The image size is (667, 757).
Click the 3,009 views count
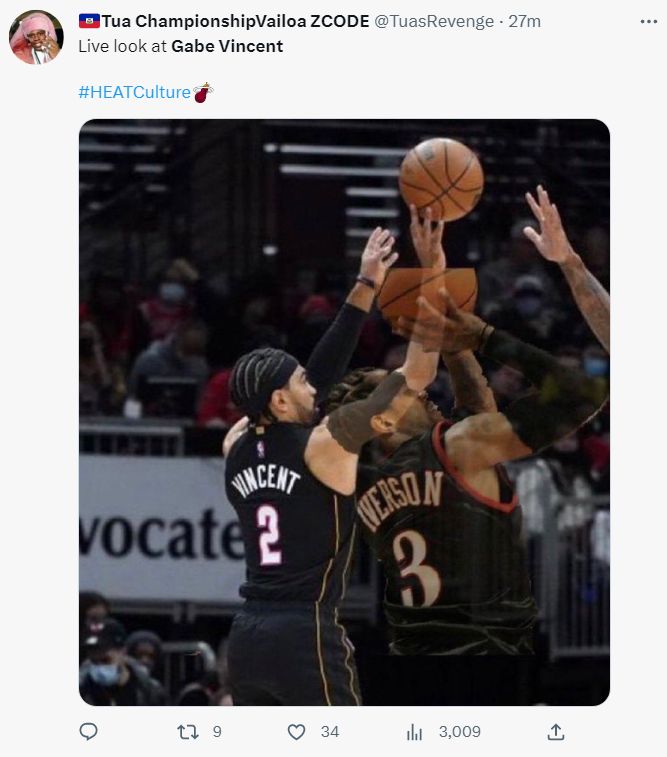[x=459, y=732]
